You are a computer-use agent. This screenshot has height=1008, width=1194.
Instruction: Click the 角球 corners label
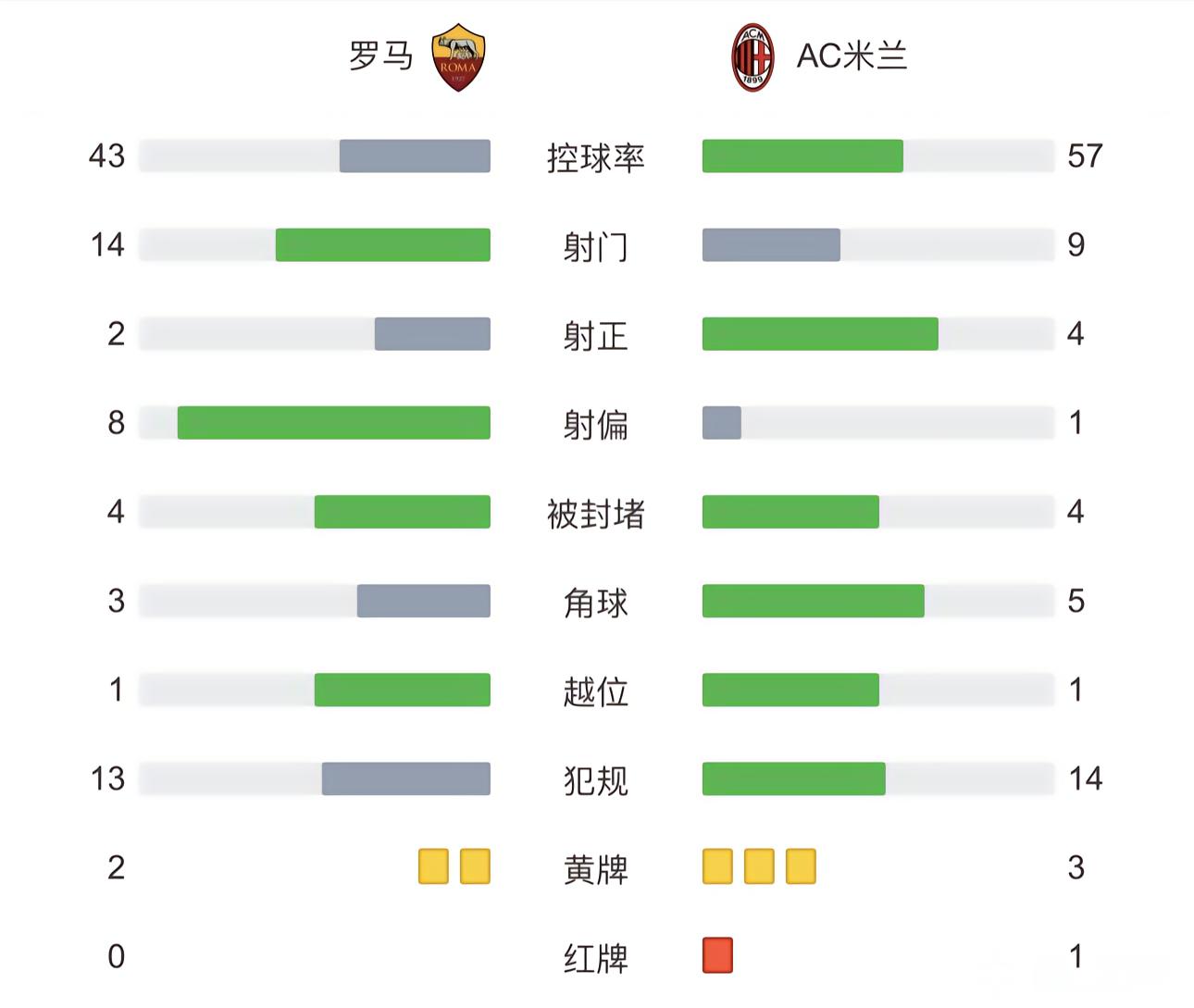[x=595, y=603]
